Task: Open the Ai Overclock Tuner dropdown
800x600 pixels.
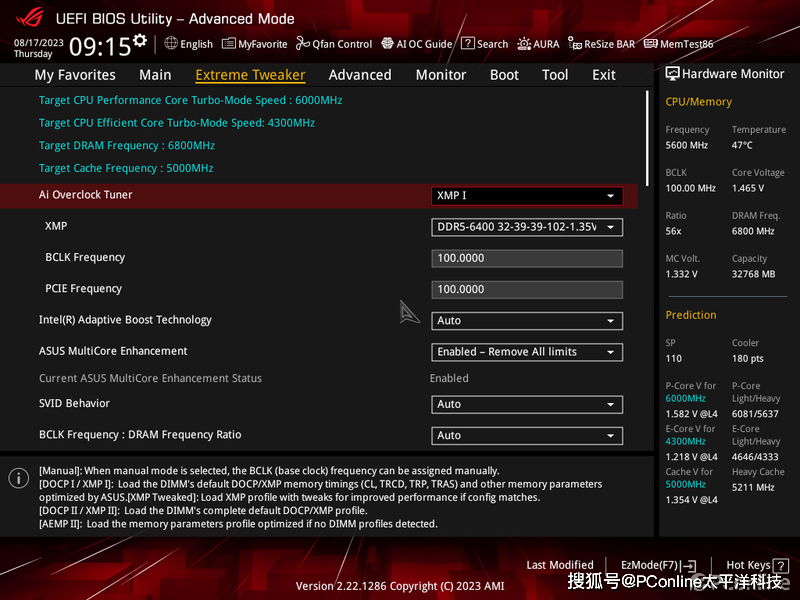Action: click(527, 196)
